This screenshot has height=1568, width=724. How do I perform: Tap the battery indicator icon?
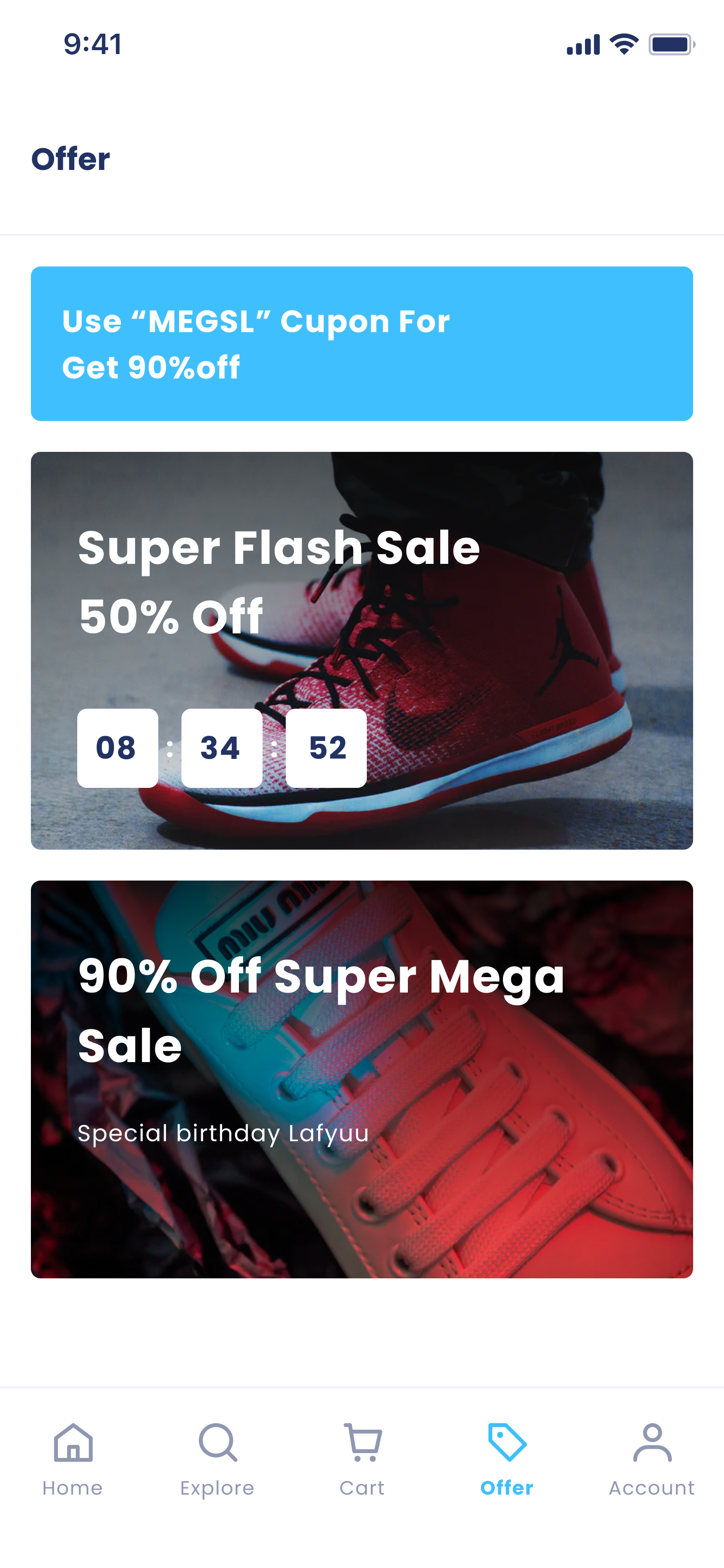point(671,44)
